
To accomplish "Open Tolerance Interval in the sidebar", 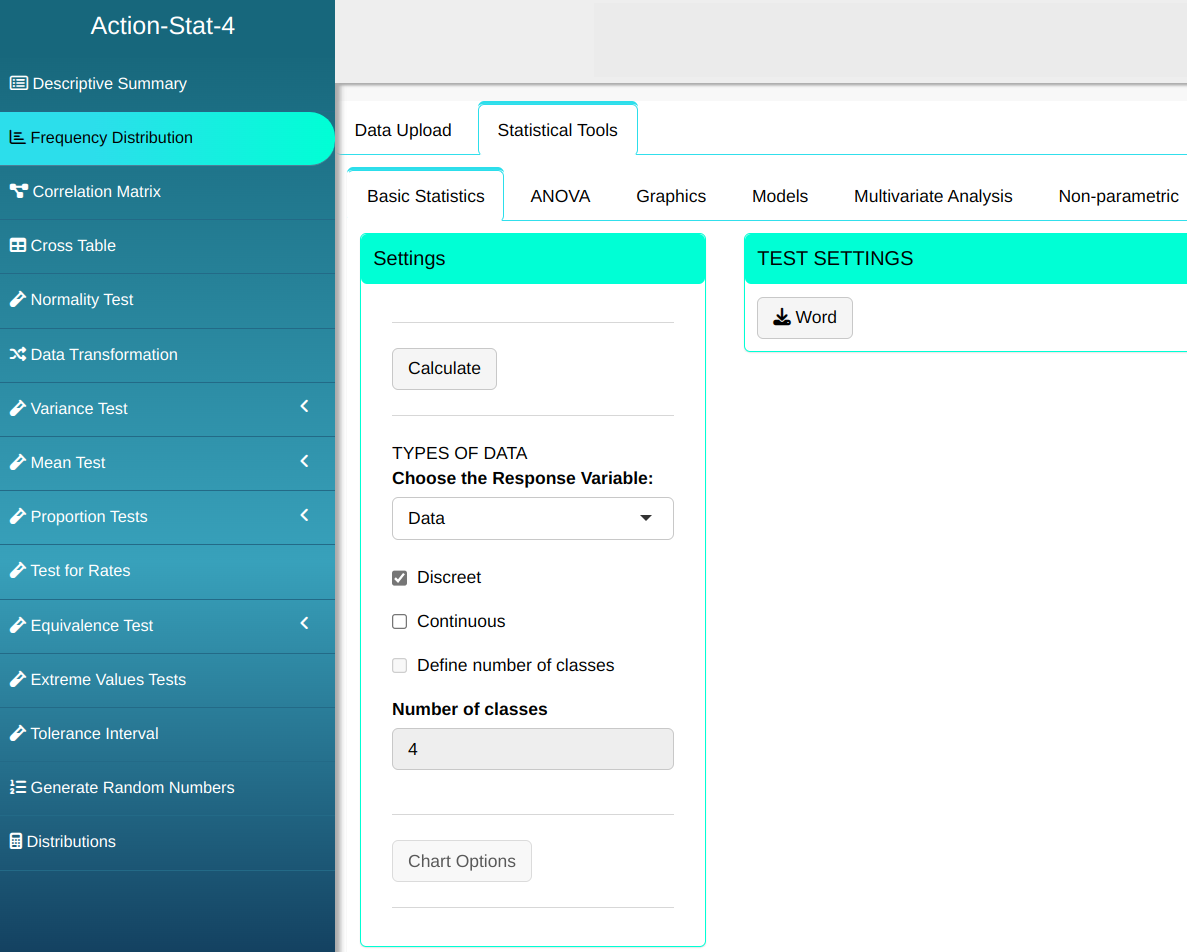I will tap(94, 734).
